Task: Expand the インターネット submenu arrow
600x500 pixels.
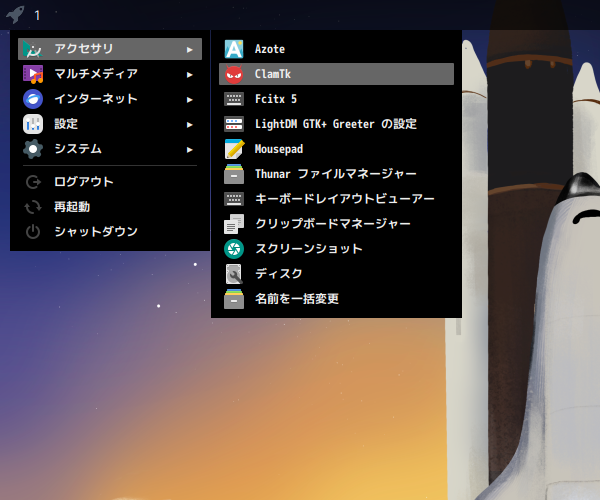Action: coord(189,100)
